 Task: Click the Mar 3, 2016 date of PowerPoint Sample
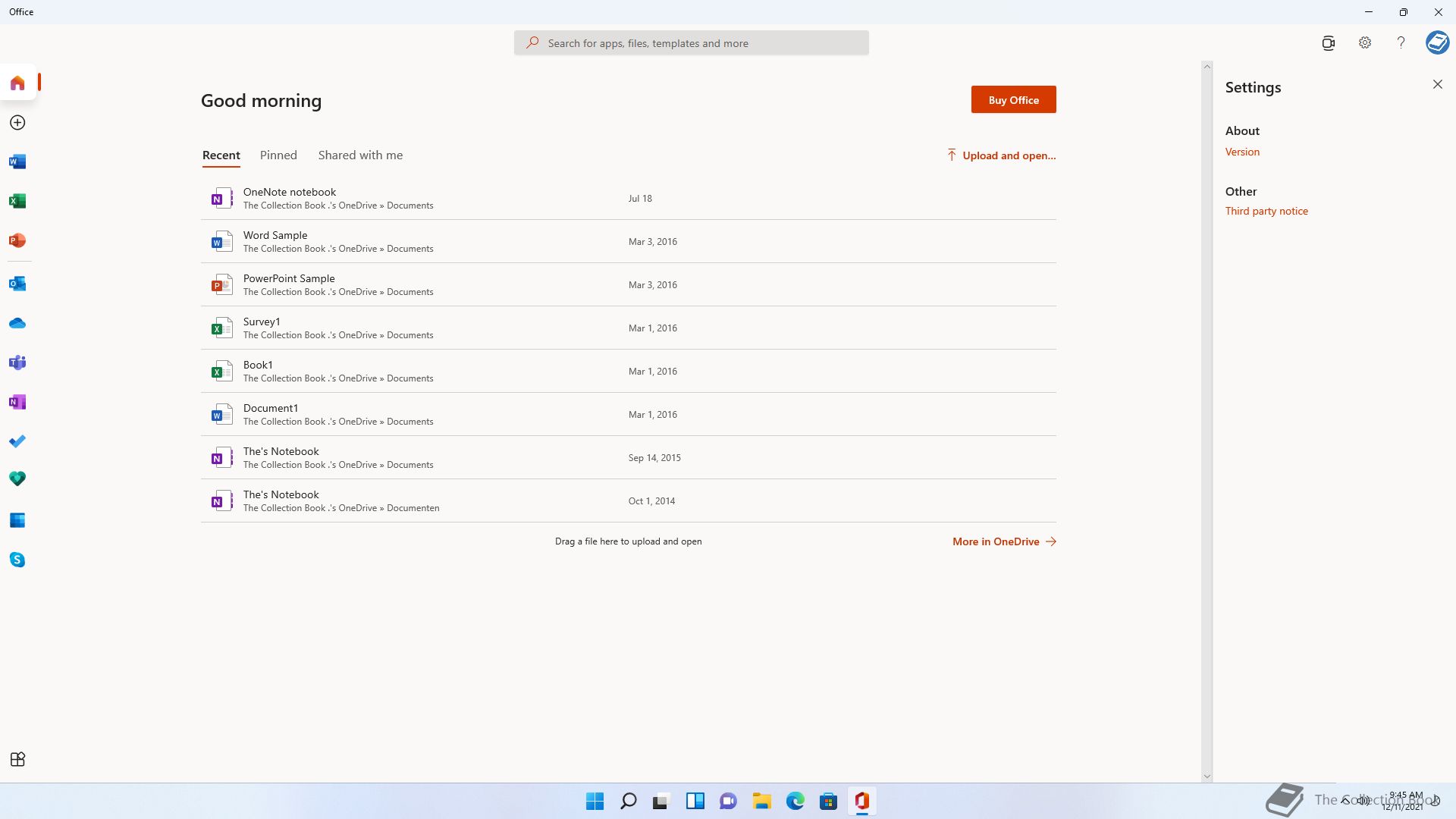click(x=652, y=285)
